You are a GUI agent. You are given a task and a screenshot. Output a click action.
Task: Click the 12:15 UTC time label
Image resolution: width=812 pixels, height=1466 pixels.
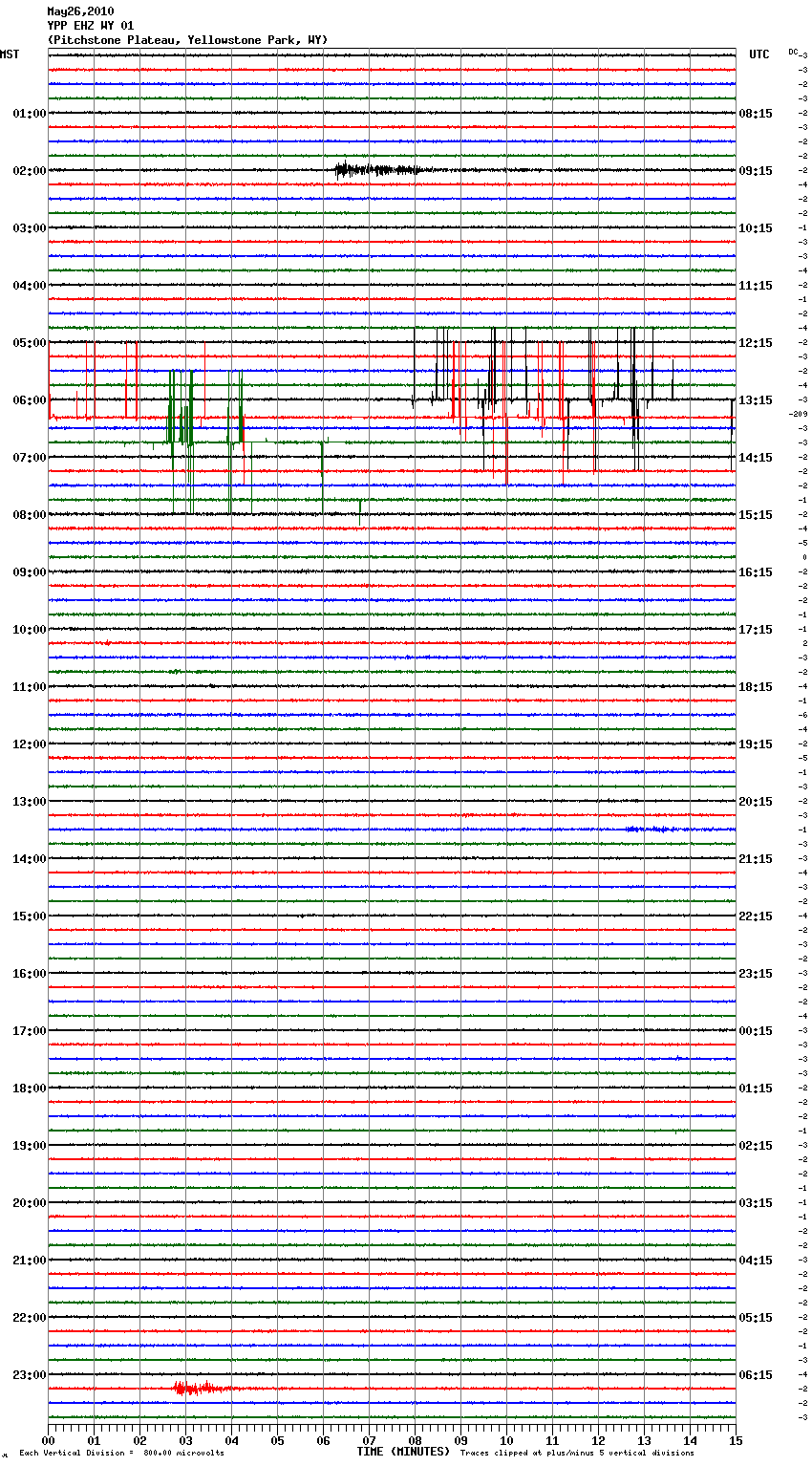pyautogui.click(x=756, y=343)
